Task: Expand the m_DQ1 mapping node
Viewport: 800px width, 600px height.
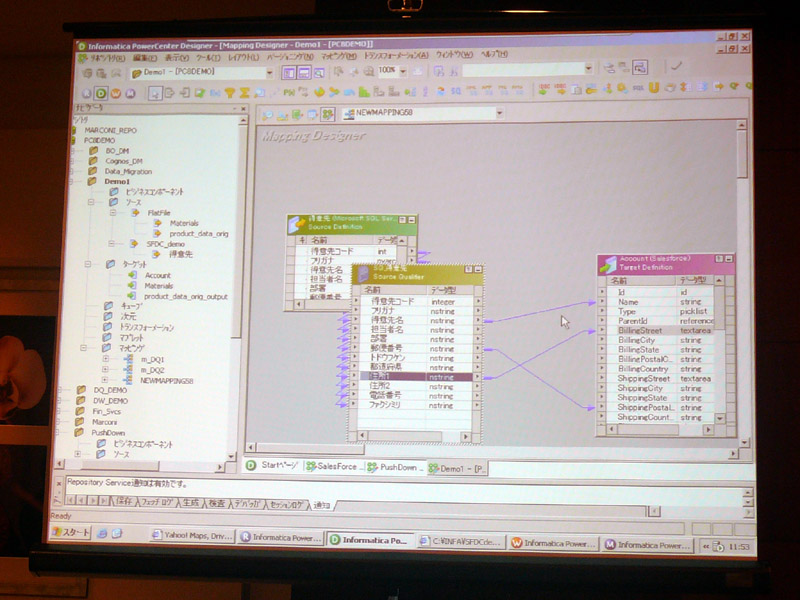Action: click(x=106, y=359)
